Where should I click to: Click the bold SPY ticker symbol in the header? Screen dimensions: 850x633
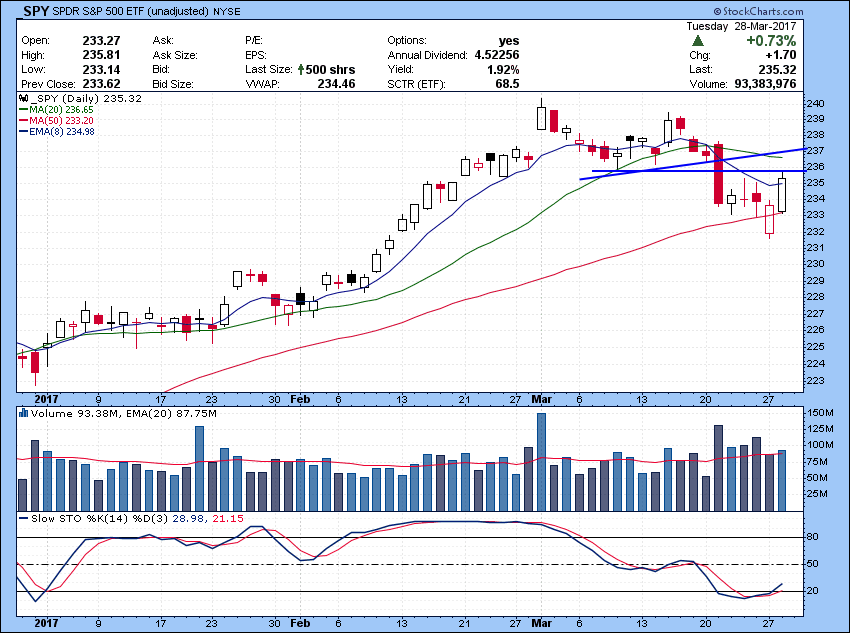tap(36, 11)
